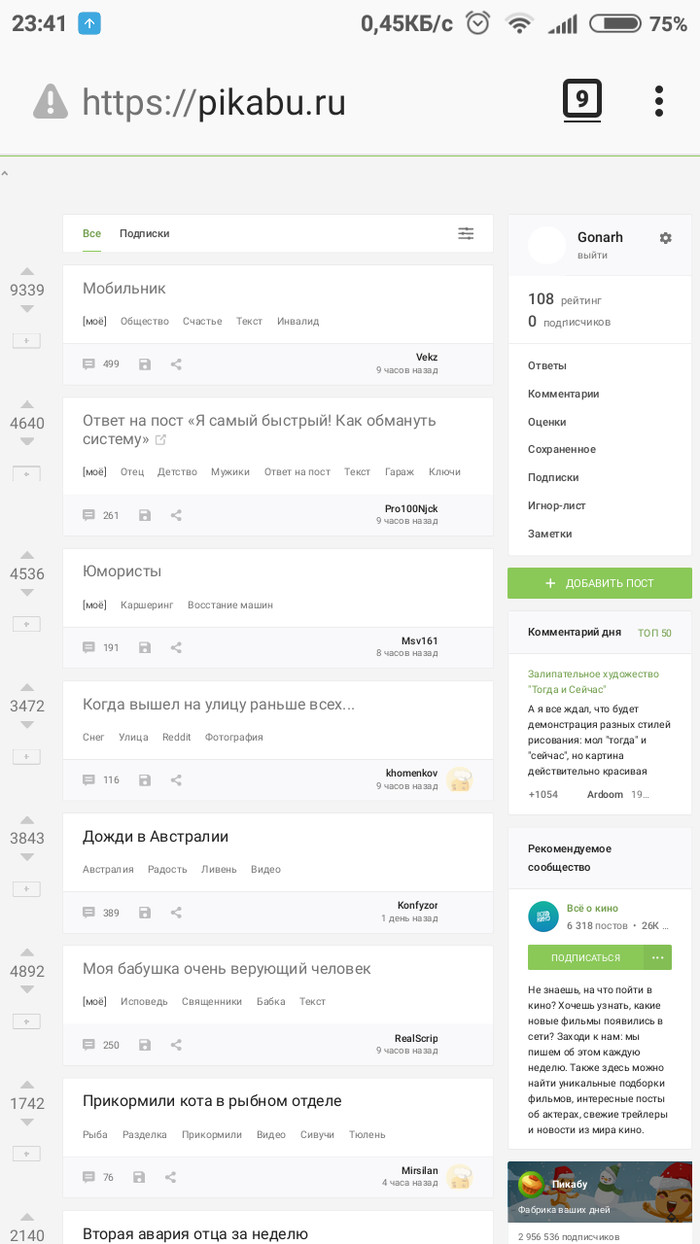Expand the plus box under the 3843 rating

coord(27,889)
